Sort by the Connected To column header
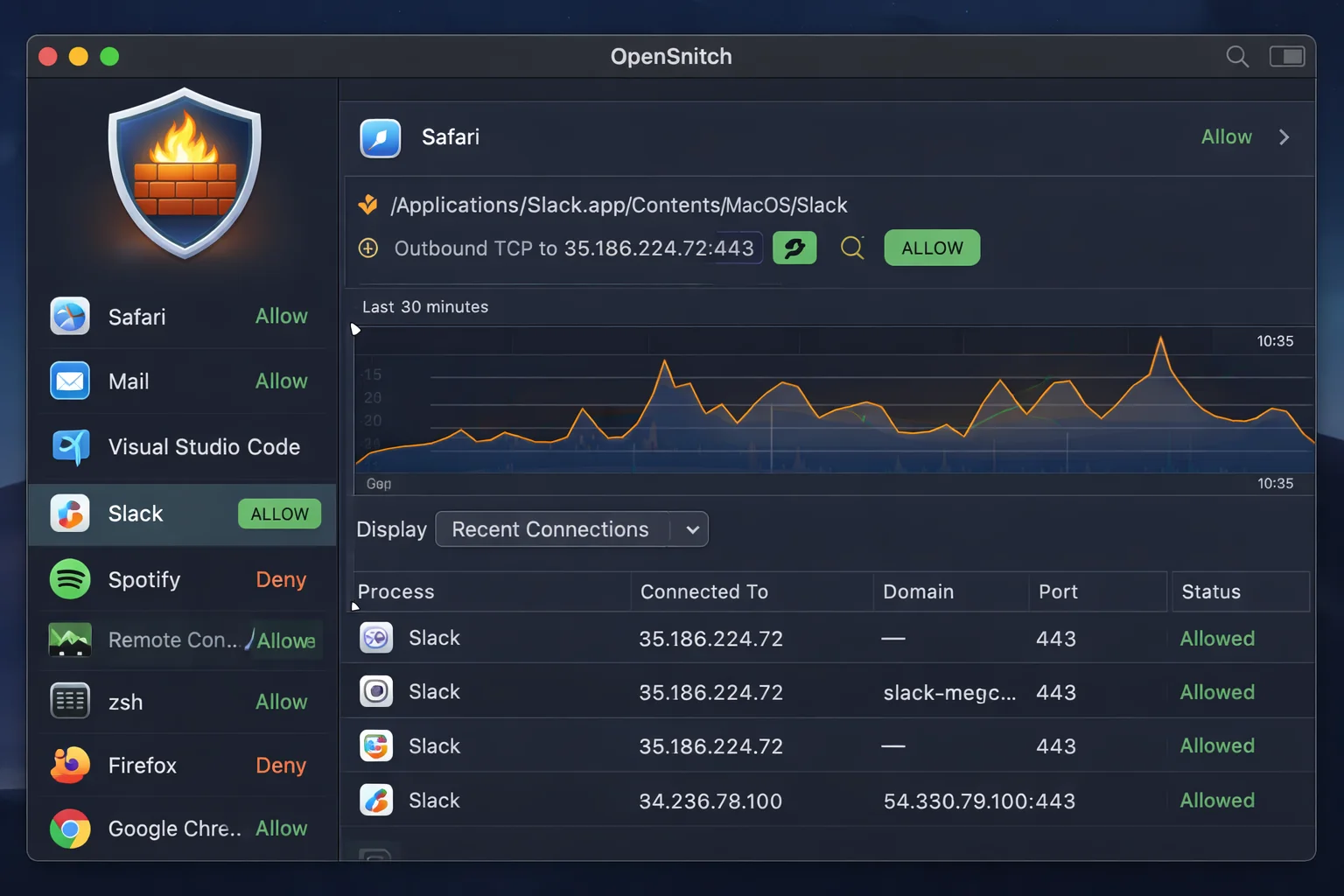Image resolution: width=1344 pixels, height=896 pixels. coord(704,591)
